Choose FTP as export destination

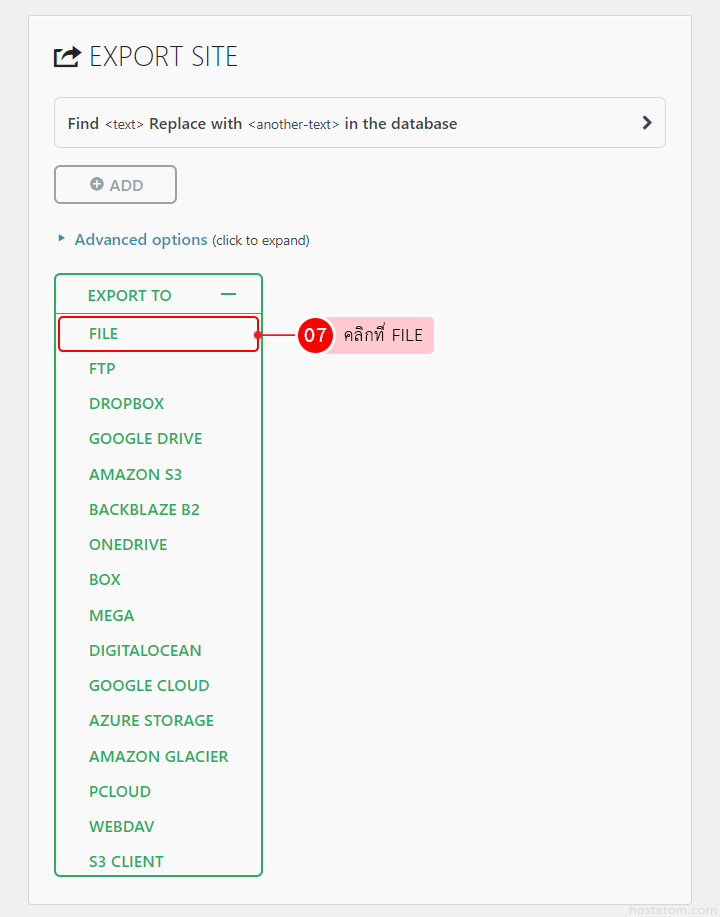coord(102,369)
